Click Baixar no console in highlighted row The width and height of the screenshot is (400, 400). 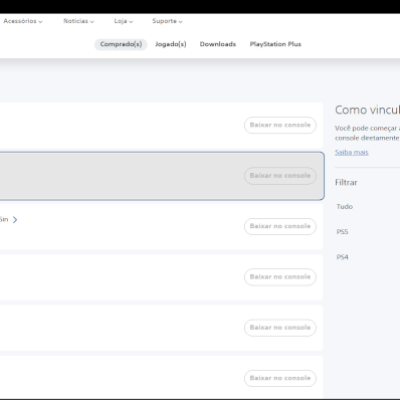pos(280,176)
